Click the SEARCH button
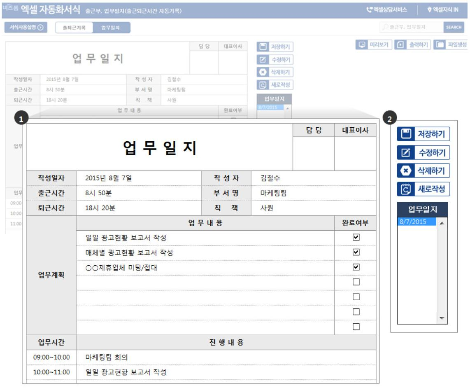470x388 pixels. 454,27
